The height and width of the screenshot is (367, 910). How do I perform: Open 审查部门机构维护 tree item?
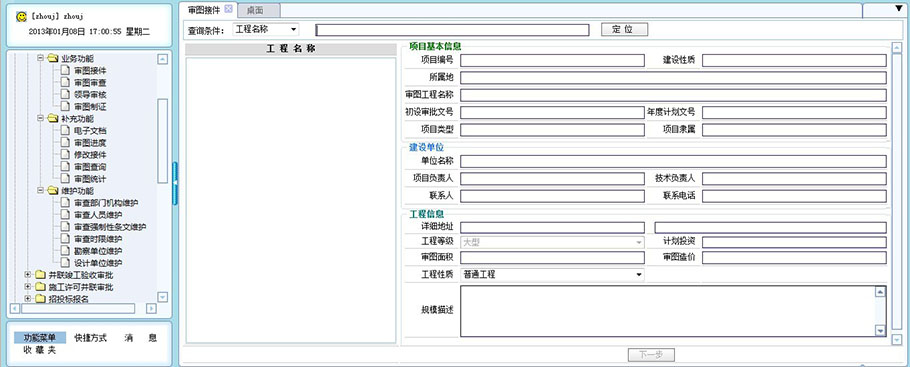[106, 203]
